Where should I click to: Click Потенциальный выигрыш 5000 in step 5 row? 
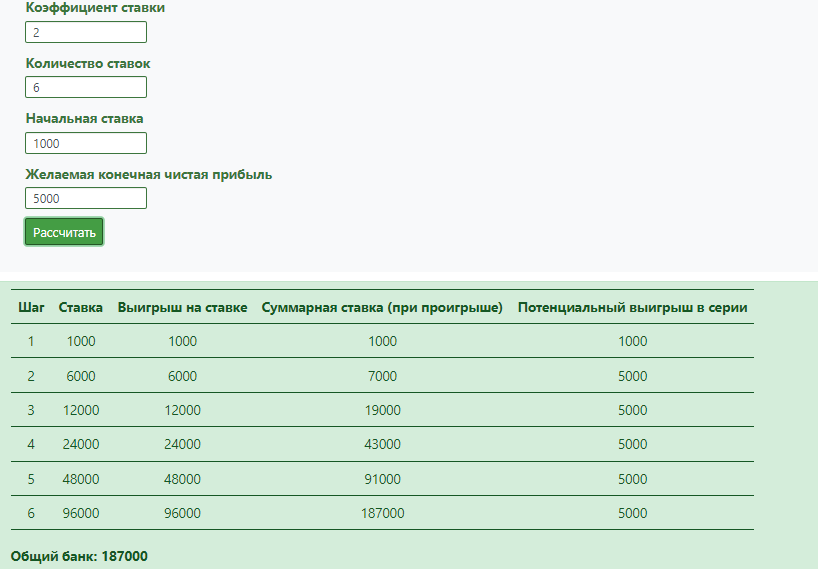point(633,479)
